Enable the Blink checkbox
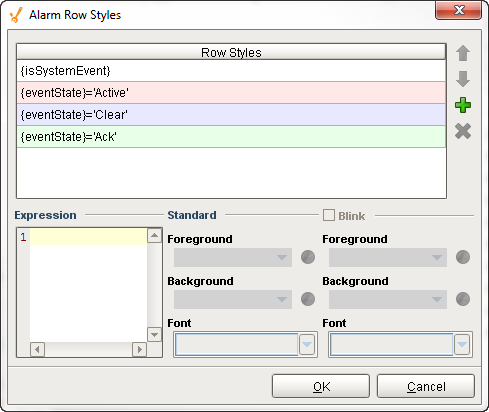489x412 pixels. click(x=329, y=215)
